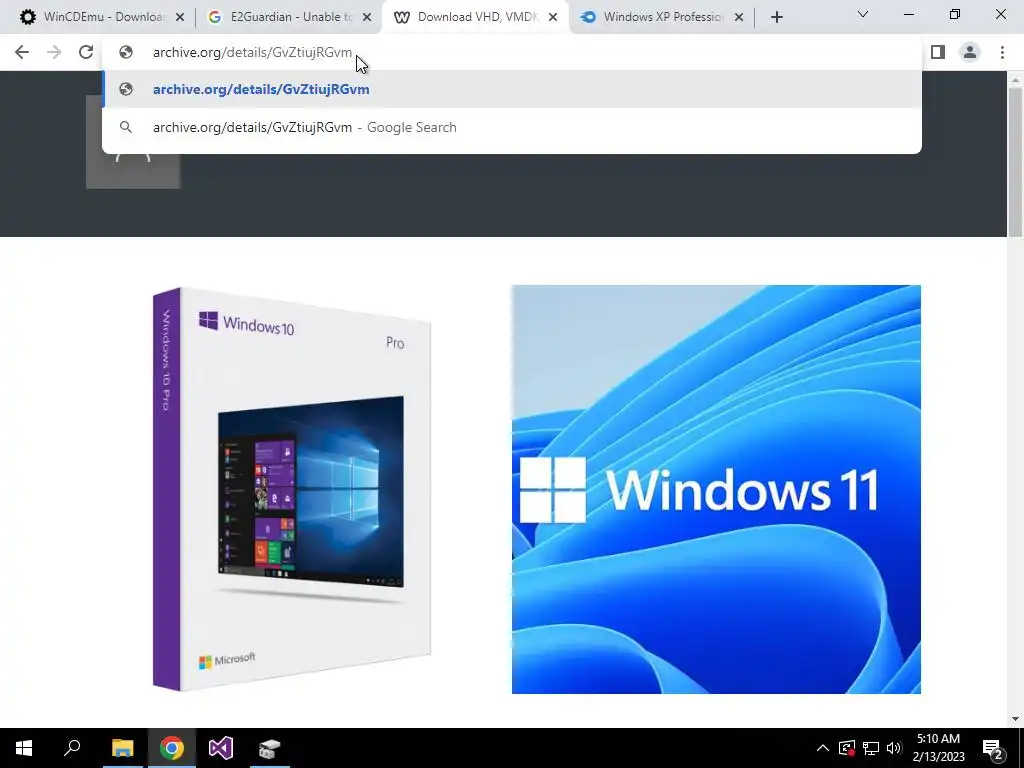1024x768 pixels.
Task: Click the magnifier icon beside the search suggestion
Action: [126, 127]
